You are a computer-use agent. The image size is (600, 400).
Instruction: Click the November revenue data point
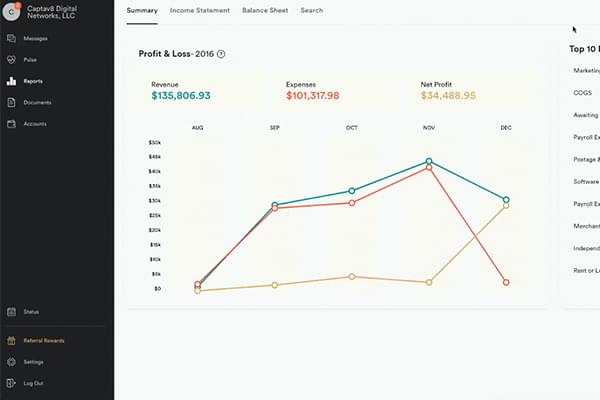click(429, 161)
